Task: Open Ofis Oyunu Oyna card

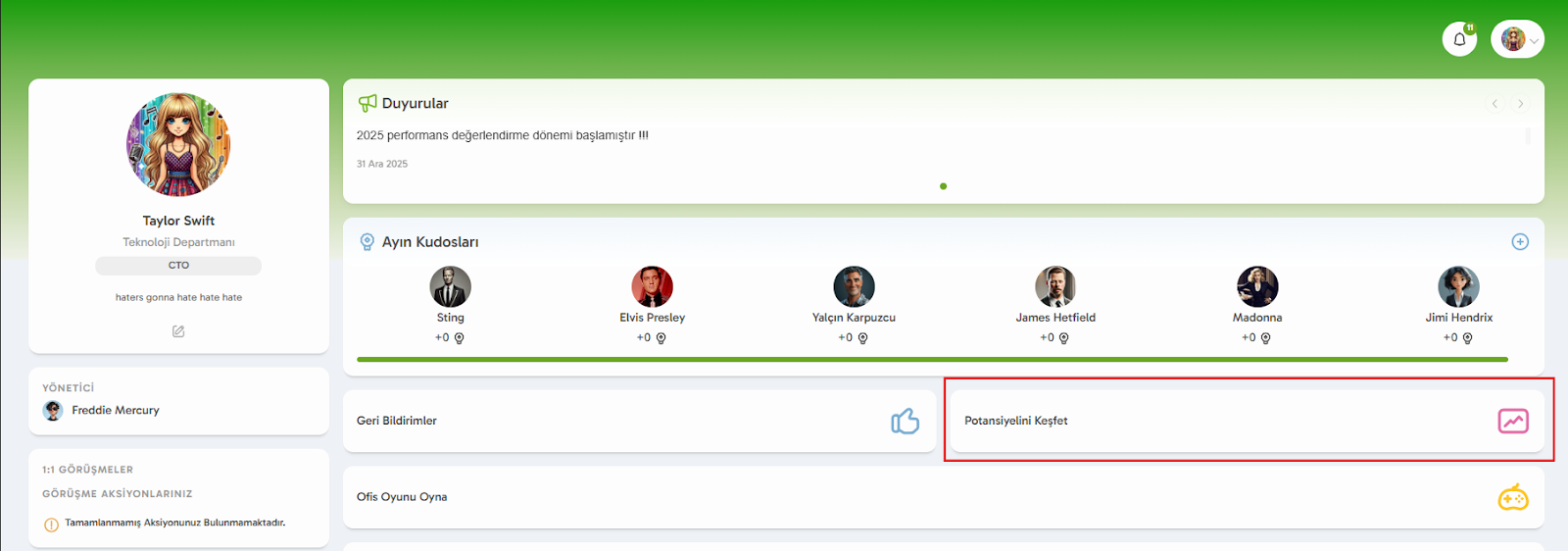Action: (882, 497)
